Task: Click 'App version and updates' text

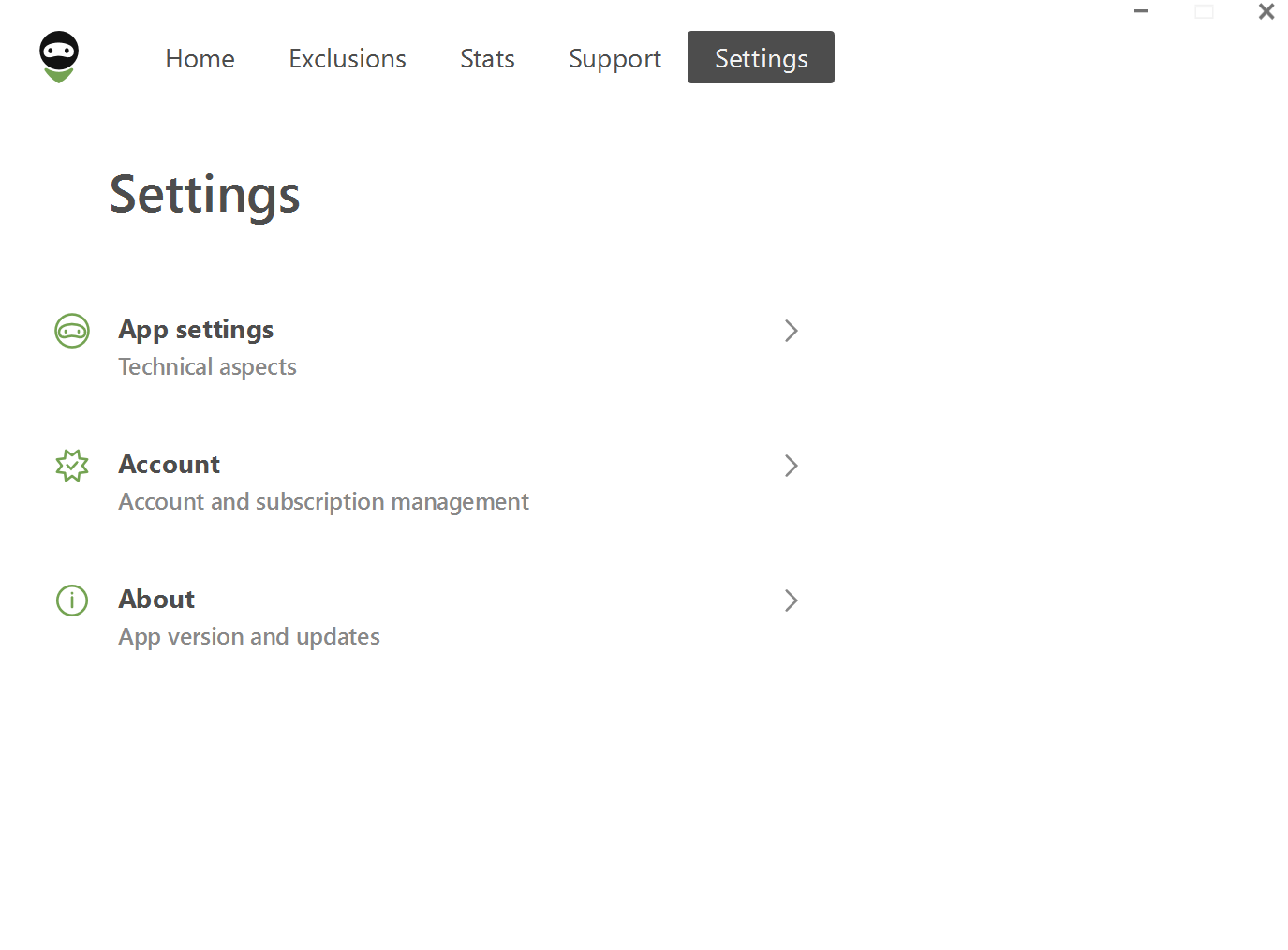Action: click(x=249, y=636)
